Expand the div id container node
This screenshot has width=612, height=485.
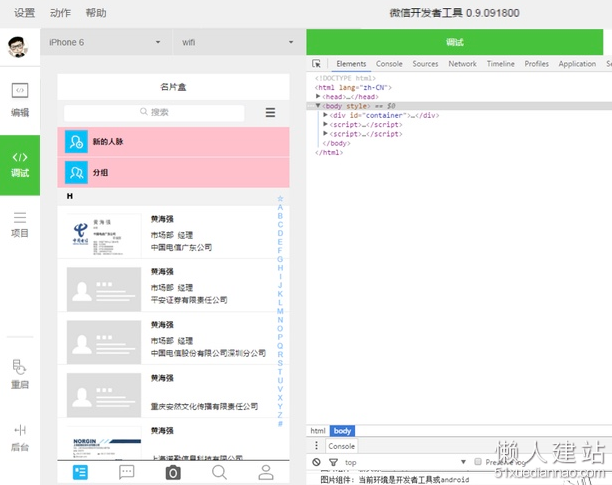tap(325, 115)
